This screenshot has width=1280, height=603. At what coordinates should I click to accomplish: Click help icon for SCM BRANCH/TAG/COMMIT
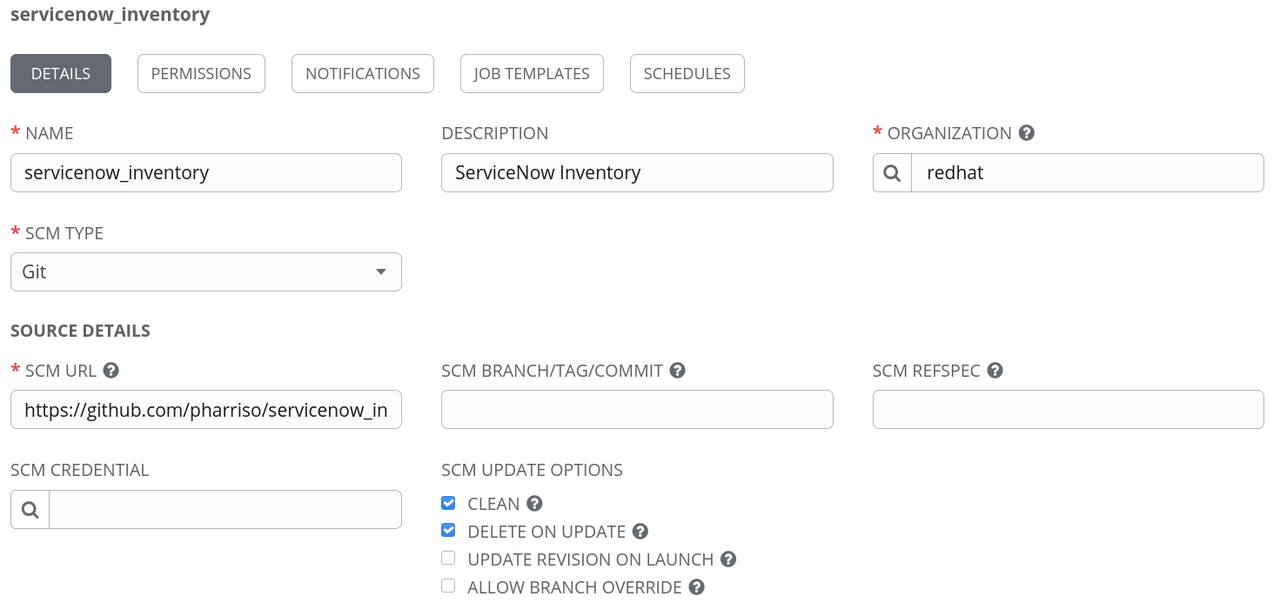[678, 370]
